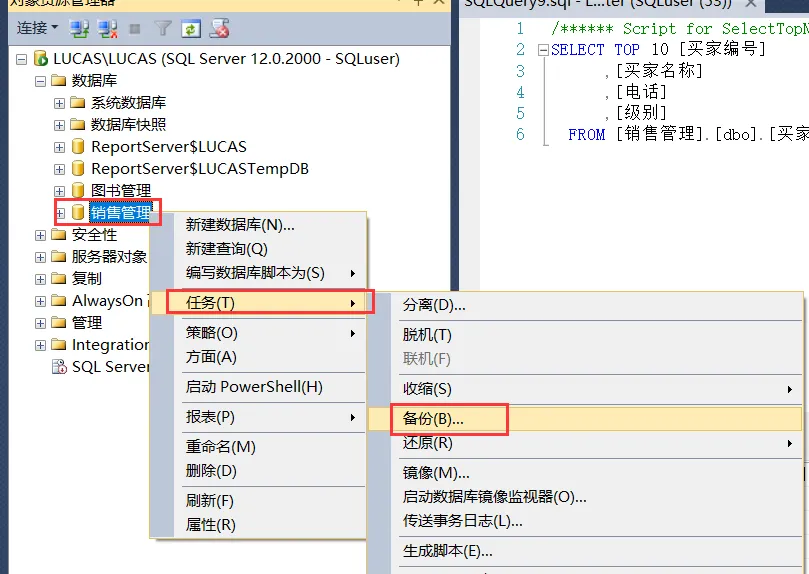Choose 备份(B)... in tasks submenu
The image size is (809, 574).
click(x=585, y=419)
